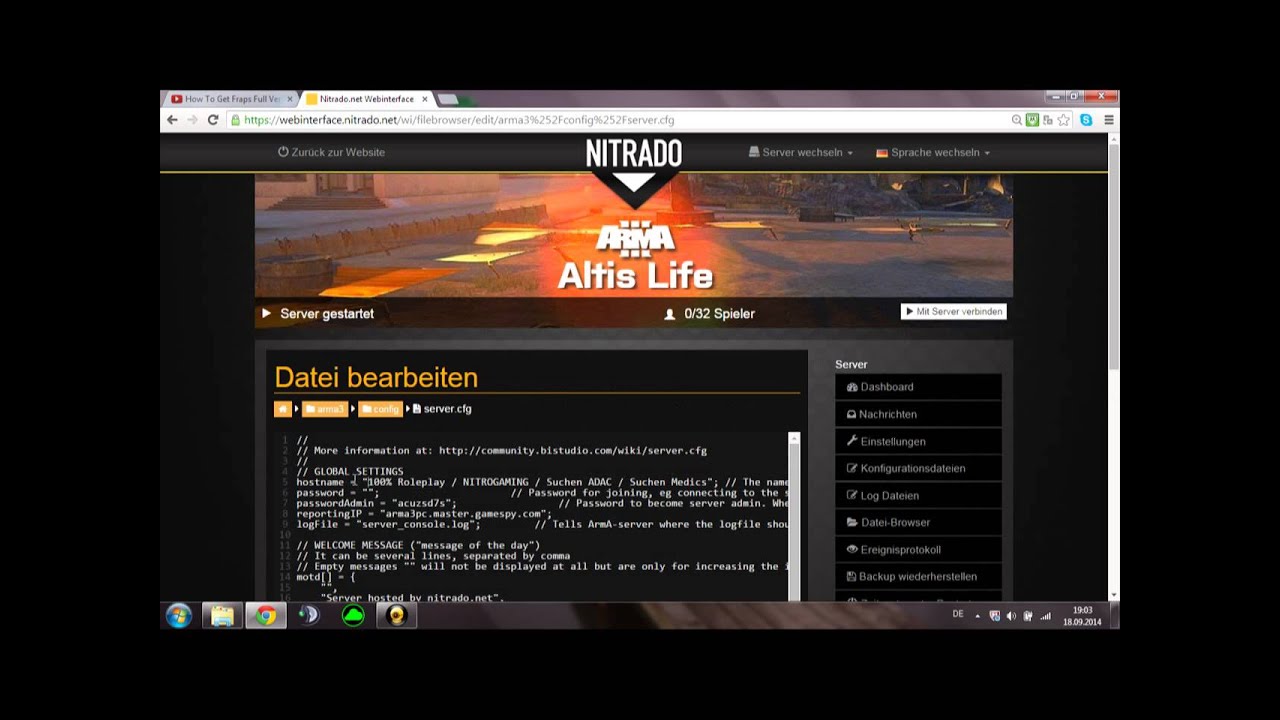Screen dimensions: 1280x720
Task: Click the home icon in the breadcrumb
Action: (283, 409)
